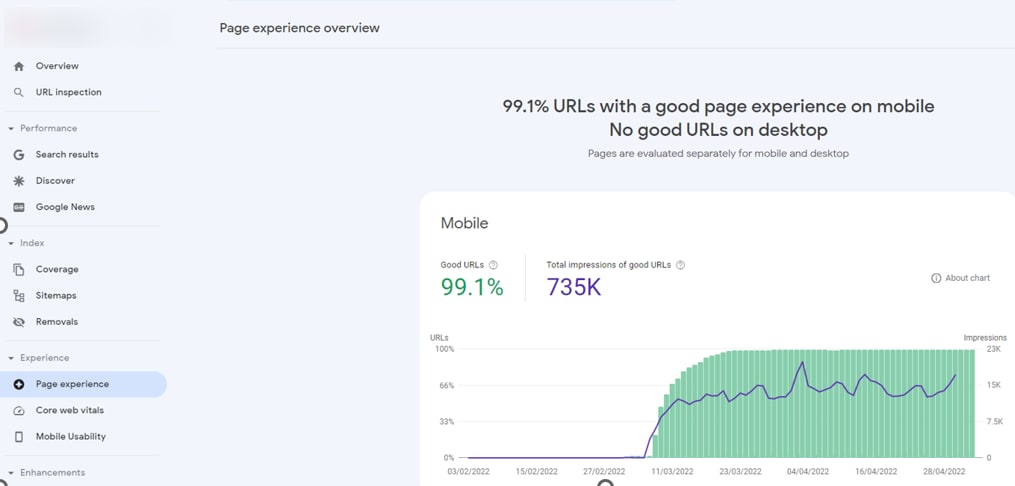
Task: Click the Search results Google icon
Action: point(18,155)
